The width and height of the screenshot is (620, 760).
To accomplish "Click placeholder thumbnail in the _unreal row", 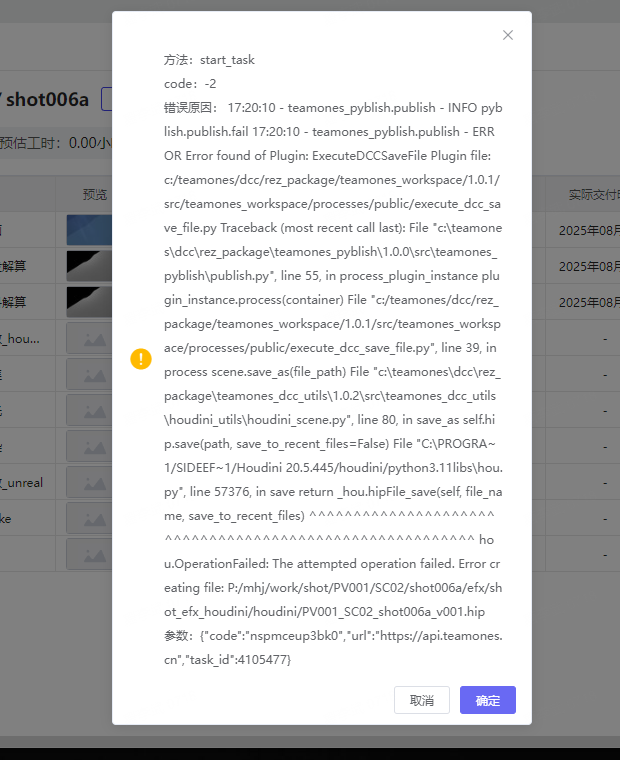I will click(89, 482).
